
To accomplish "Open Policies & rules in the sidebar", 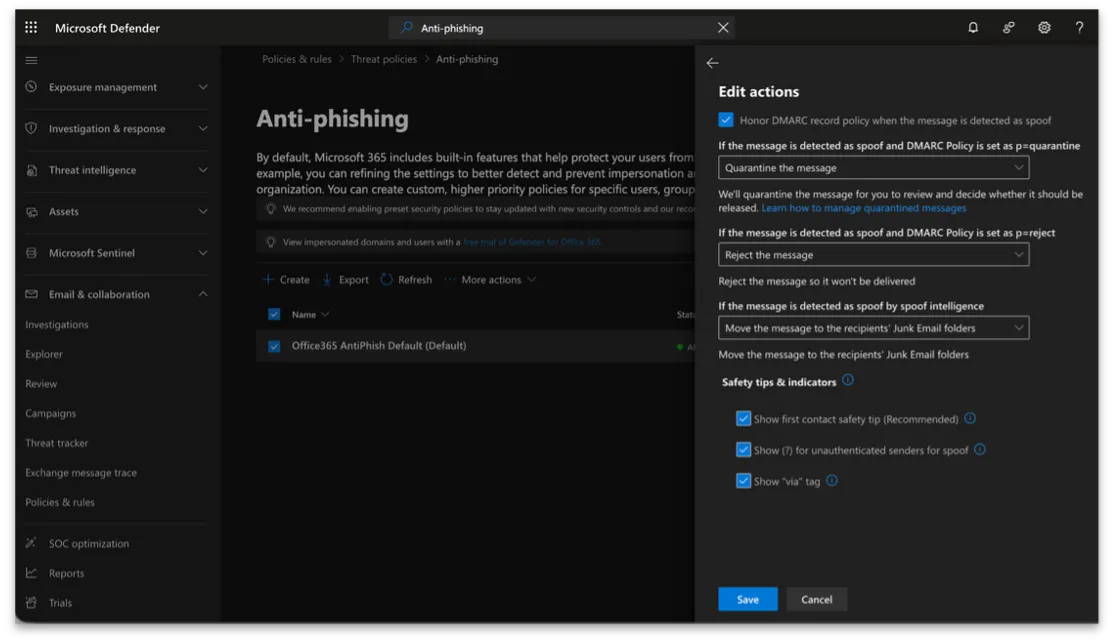I will 60,502.
